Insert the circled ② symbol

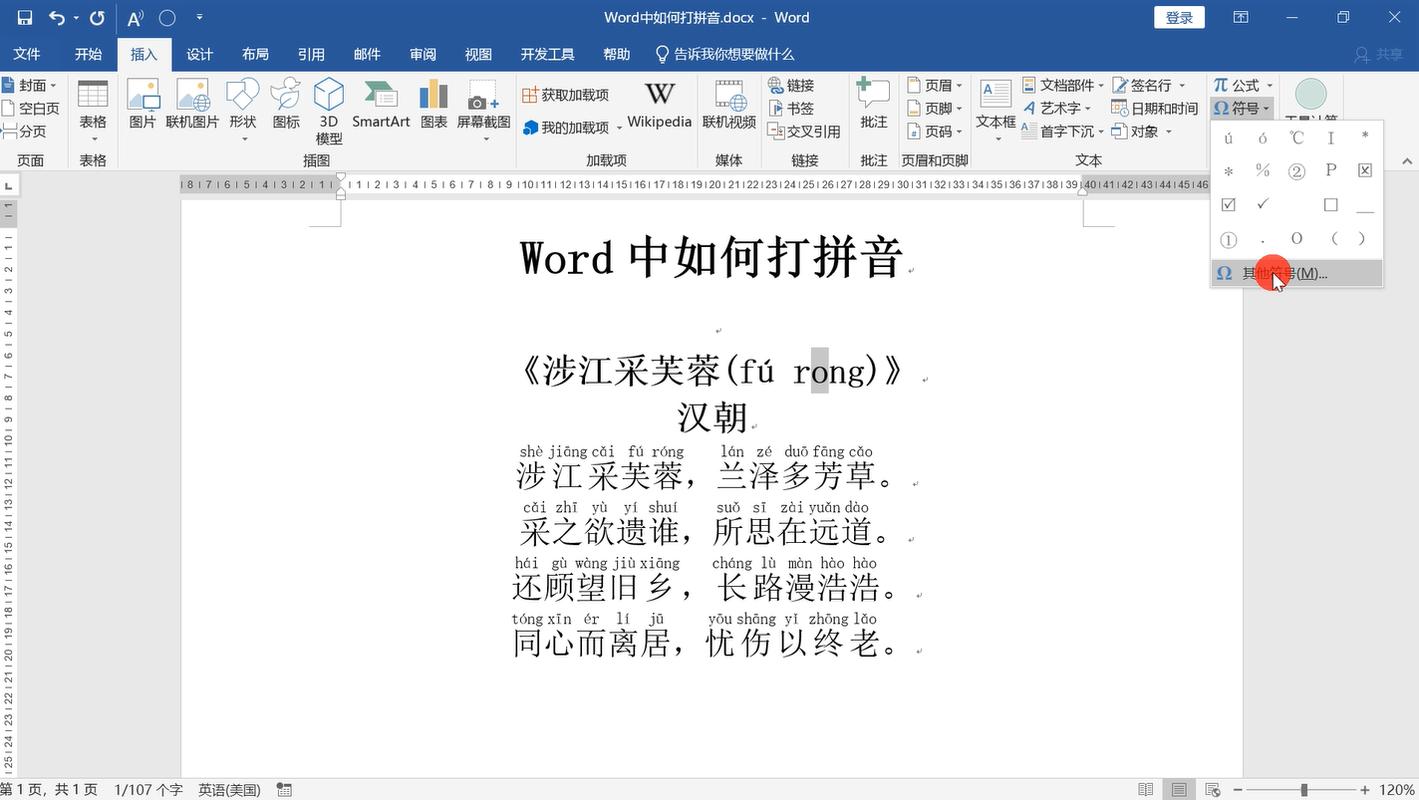pyautogui.click(x=1297, y=171)
